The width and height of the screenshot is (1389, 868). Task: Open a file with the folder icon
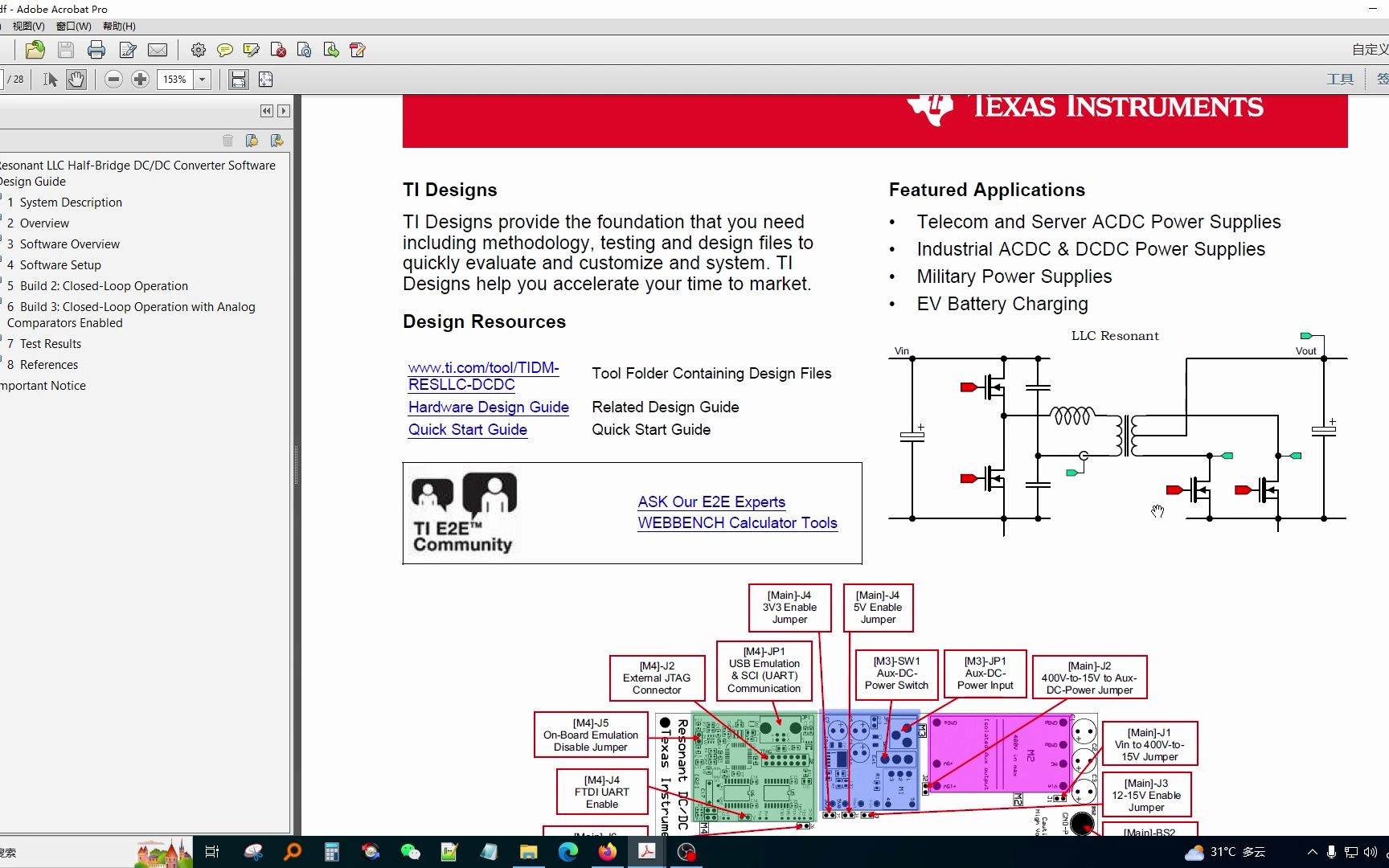point(35,50)
